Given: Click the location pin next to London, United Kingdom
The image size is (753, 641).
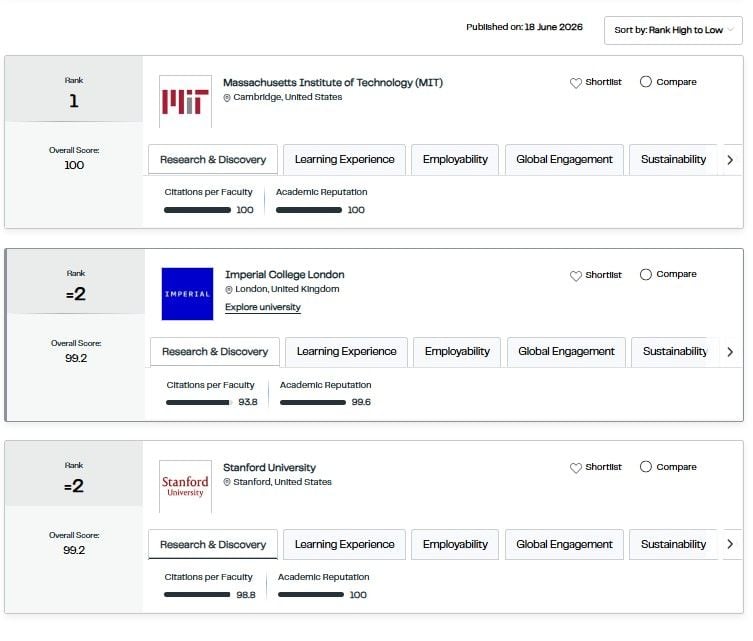Looking at the screenshot, I should 229,290.
